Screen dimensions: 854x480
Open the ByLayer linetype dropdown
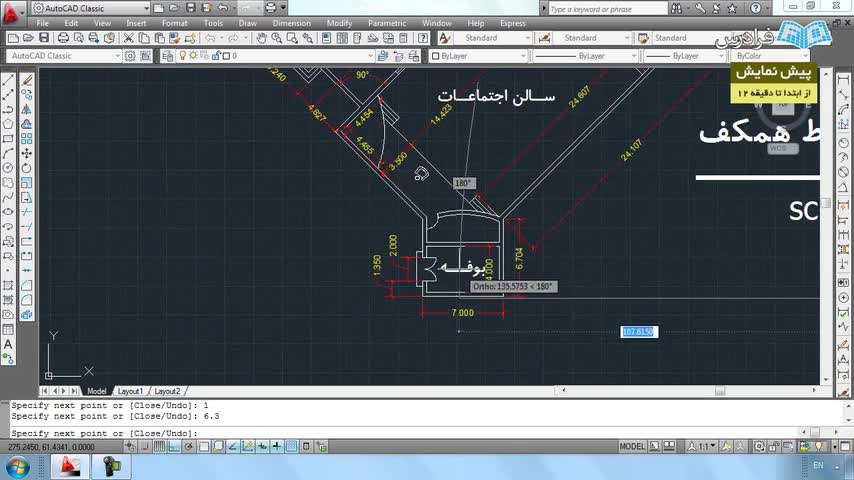tap(585, 56)
